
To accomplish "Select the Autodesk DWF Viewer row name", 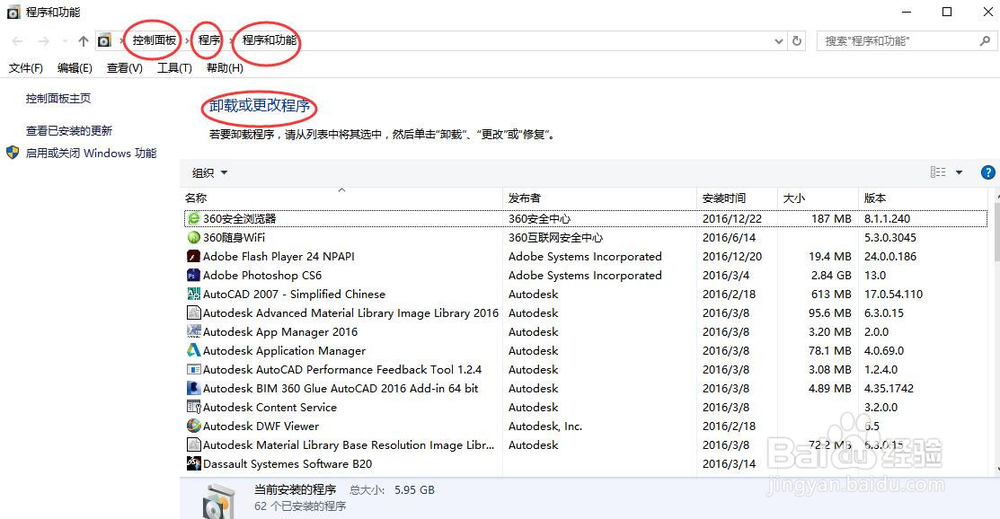I will point(261,426).
